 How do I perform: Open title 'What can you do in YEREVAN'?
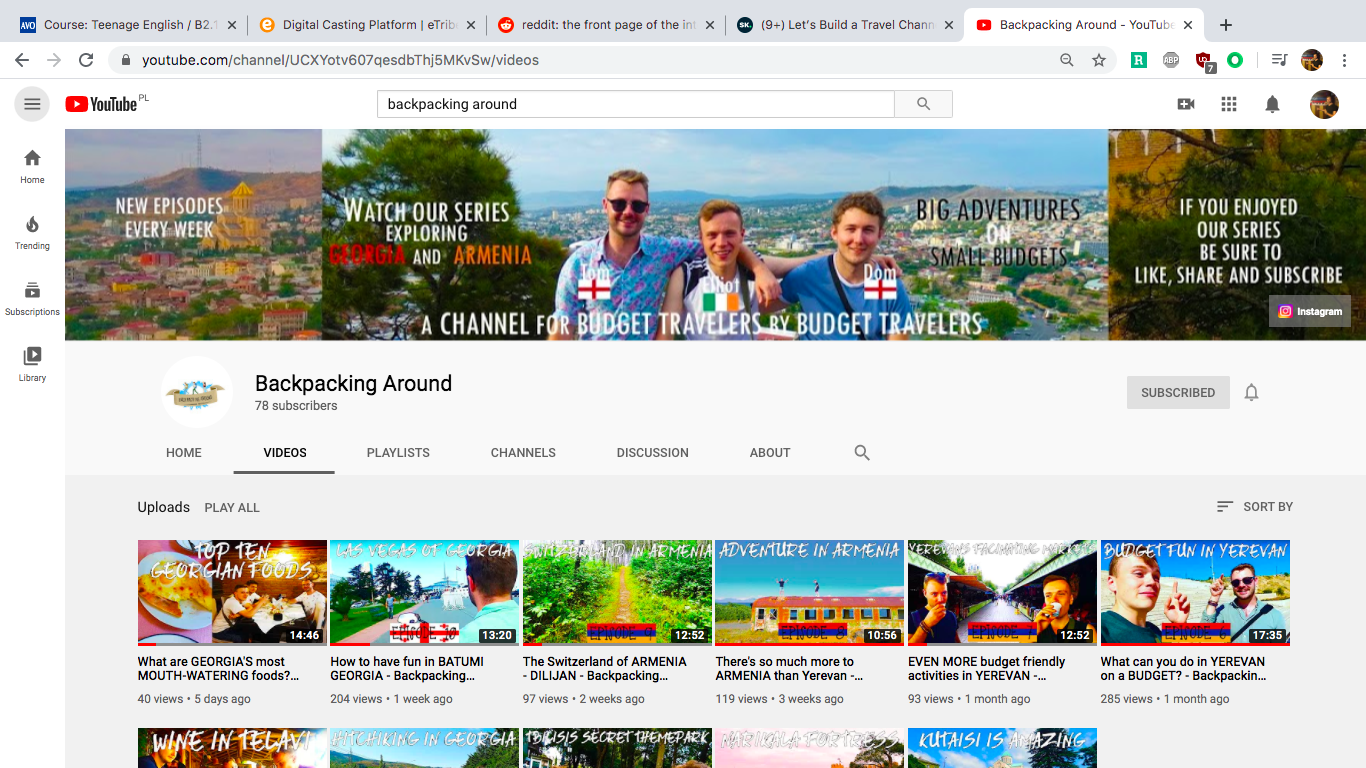tap(1184, 669)
